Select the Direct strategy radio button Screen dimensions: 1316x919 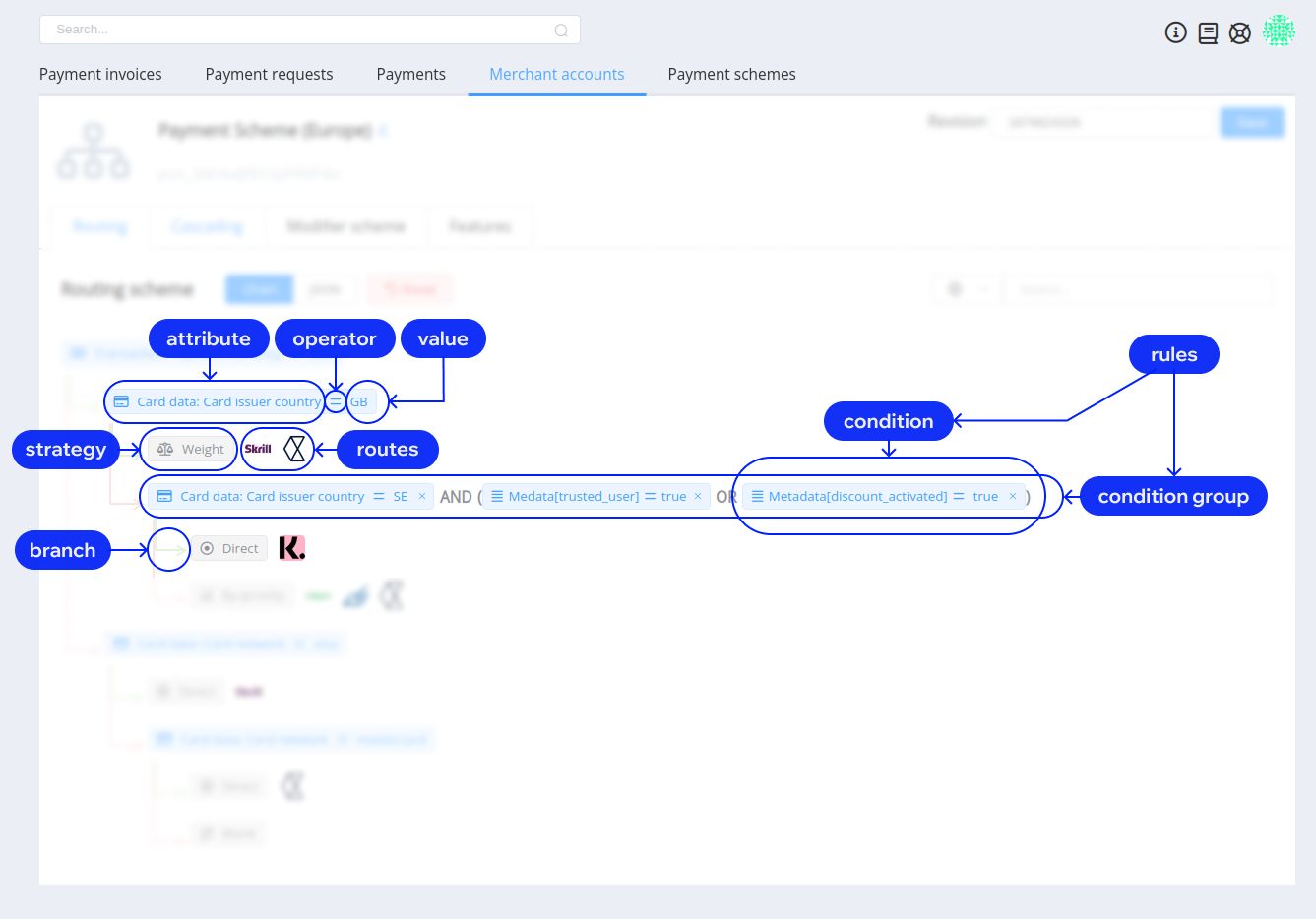tap(207, 548)
